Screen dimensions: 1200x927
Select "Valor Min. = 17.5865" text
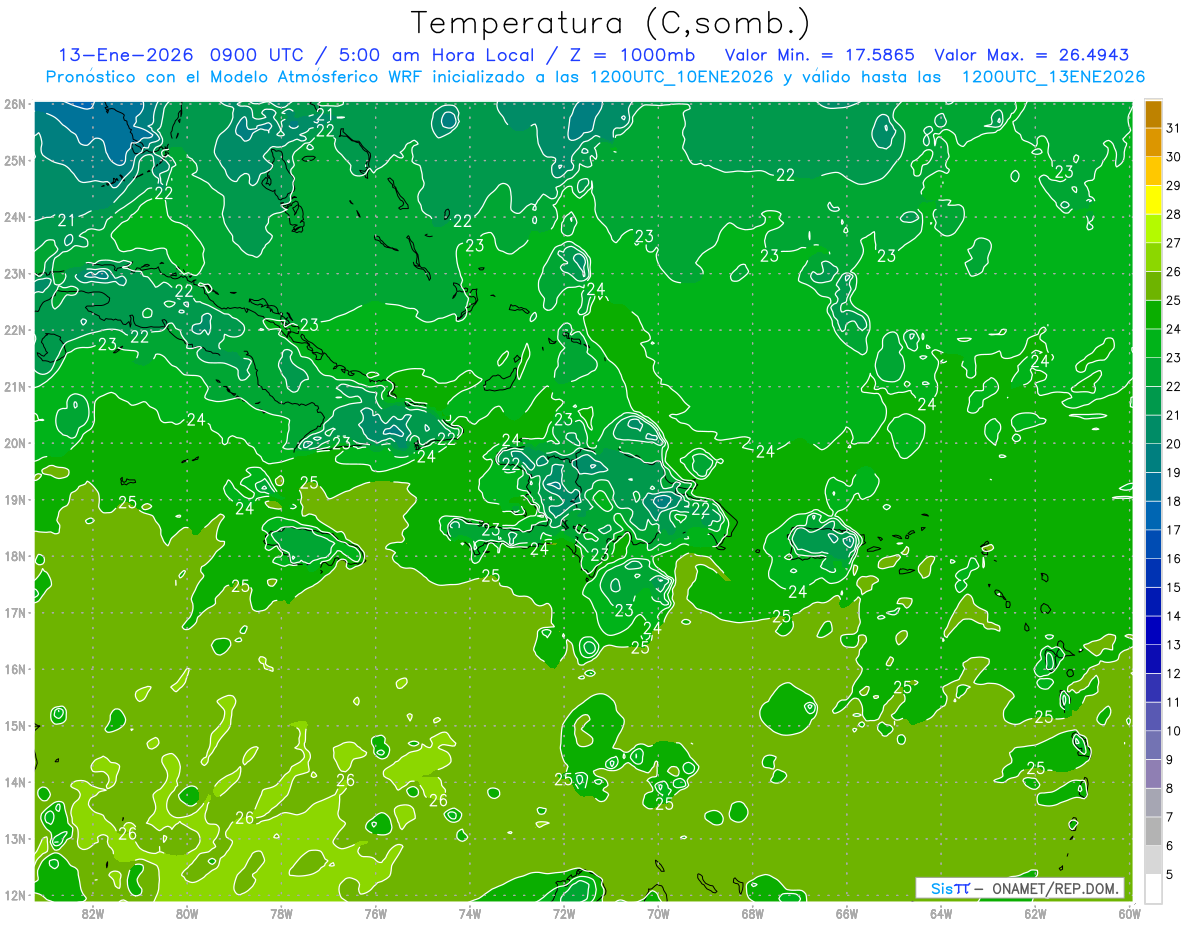click(x=820, y=55)
